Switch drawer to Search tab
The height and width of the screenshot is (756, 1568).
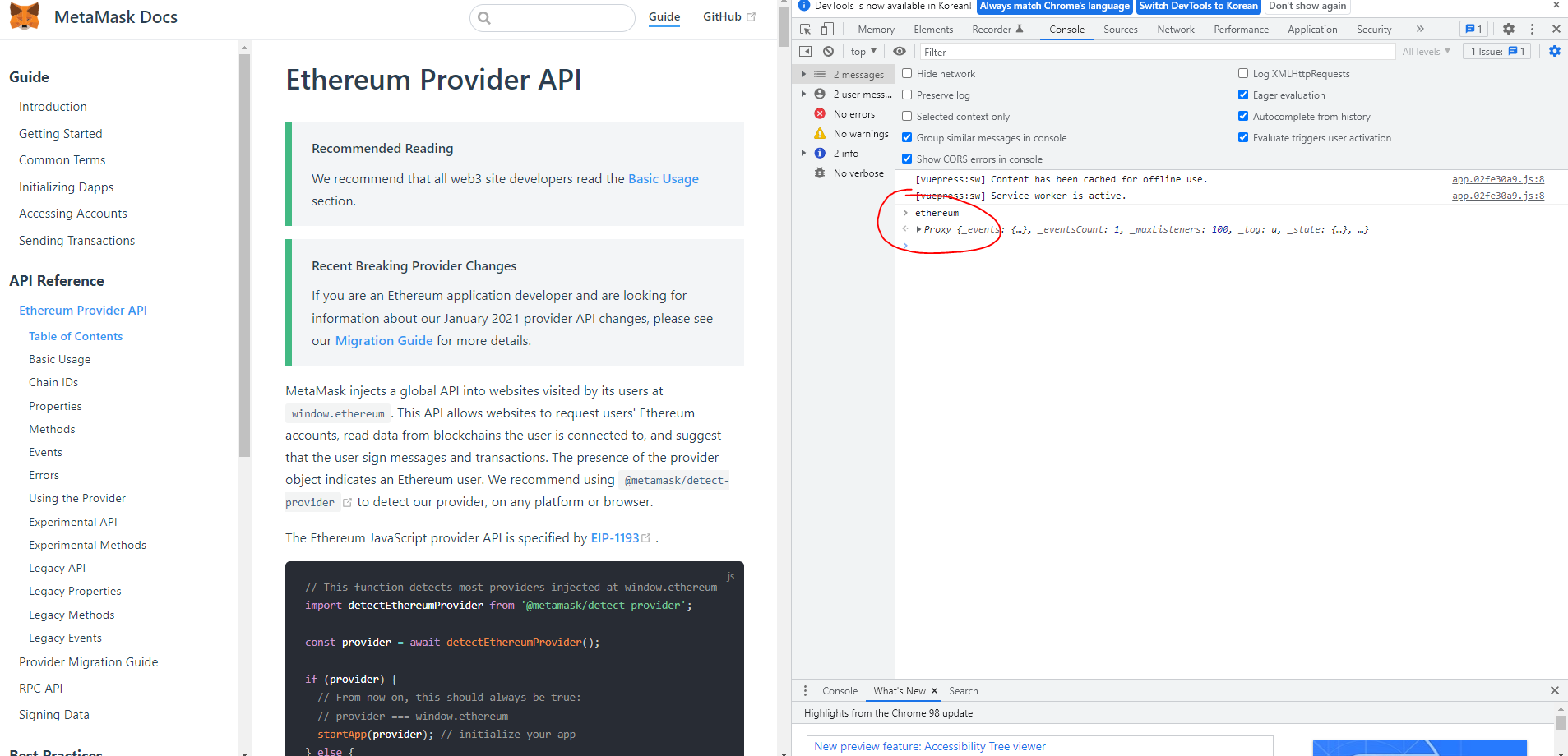pyautogui.click(x=963, y=691)
